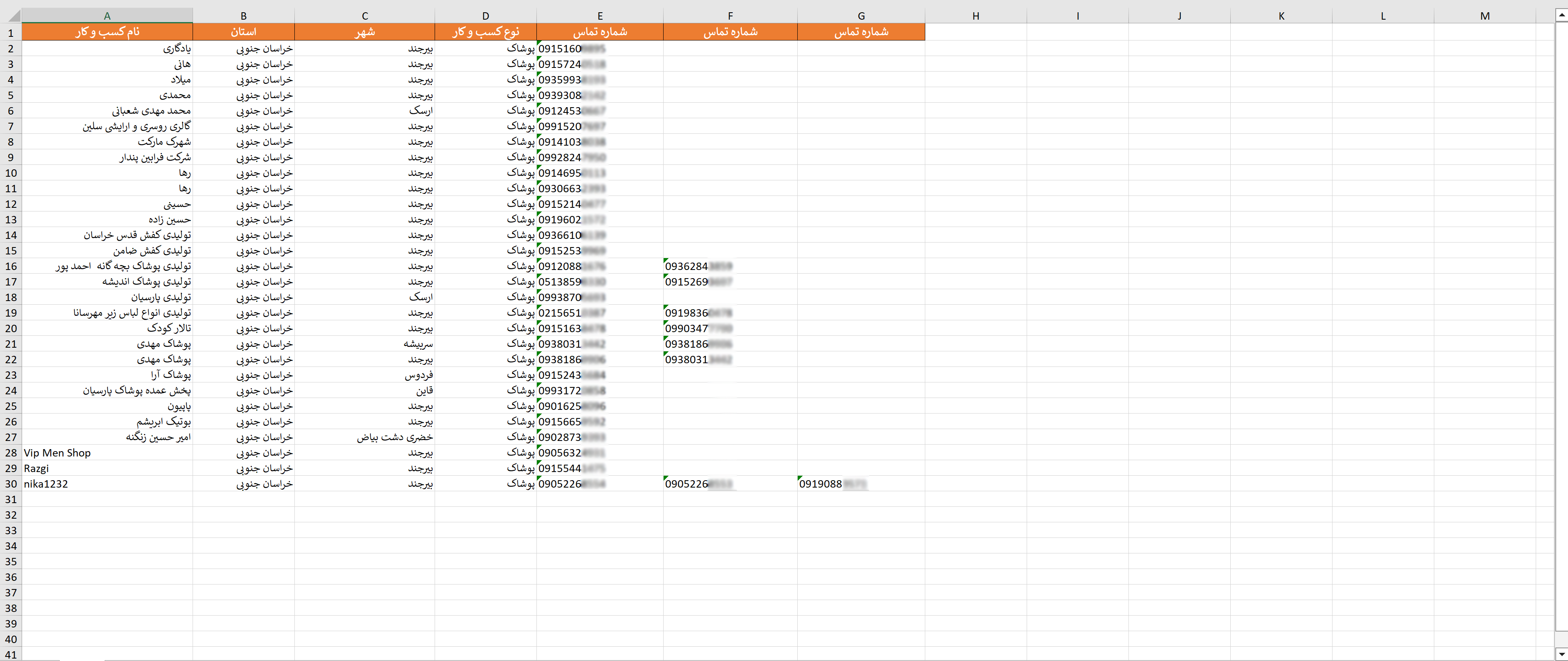Click header cell 'نام کسب و کار'
The image size is (1568, 661).
(107, 31)
